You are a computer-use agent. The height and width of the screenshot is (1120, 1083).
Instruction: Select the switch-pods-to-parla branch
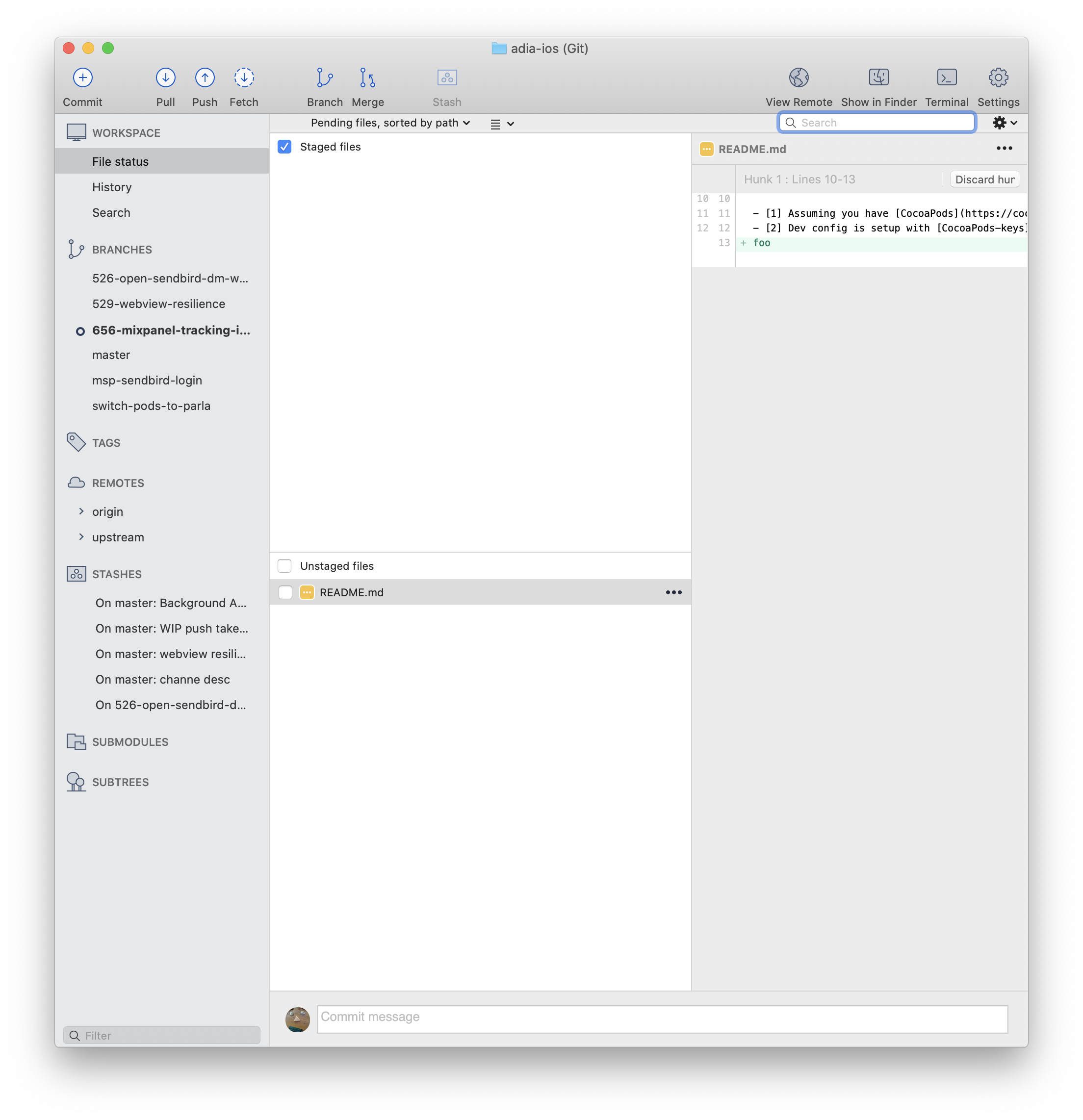(162, 406)
